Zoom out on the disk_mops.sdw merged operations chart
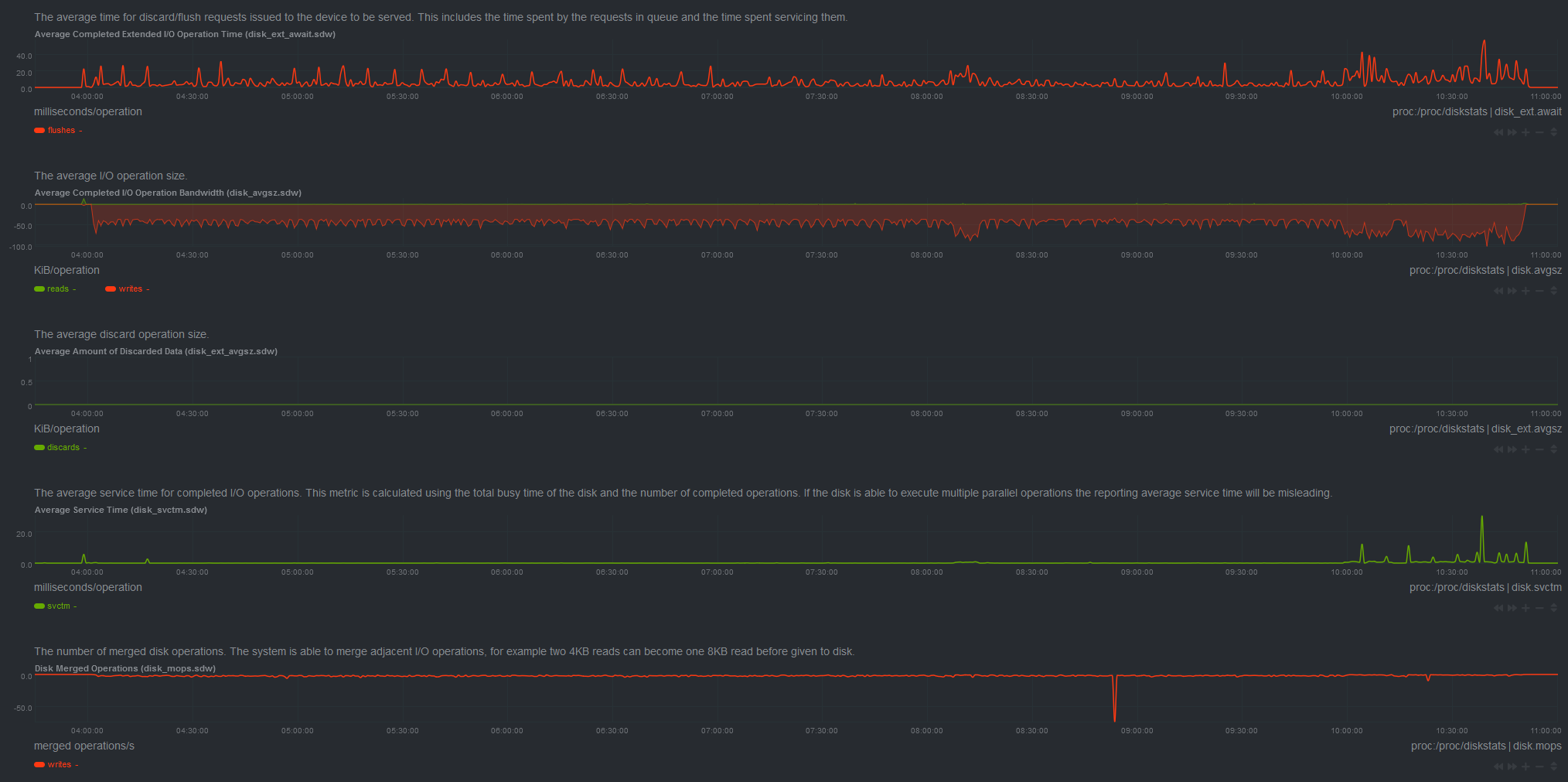This screenshot has height=782, width=1568. click(x=1539, y=767)
